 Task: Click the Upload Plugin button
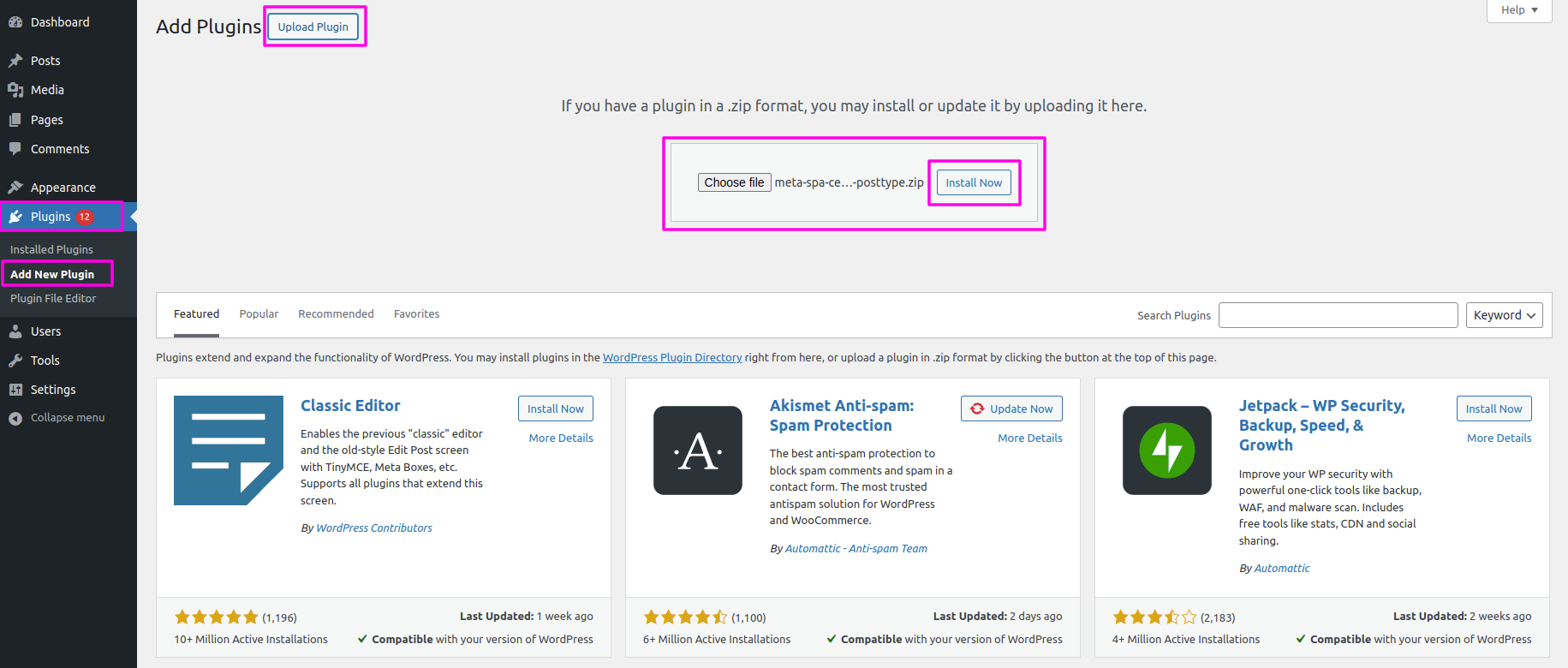click(313, 27)
